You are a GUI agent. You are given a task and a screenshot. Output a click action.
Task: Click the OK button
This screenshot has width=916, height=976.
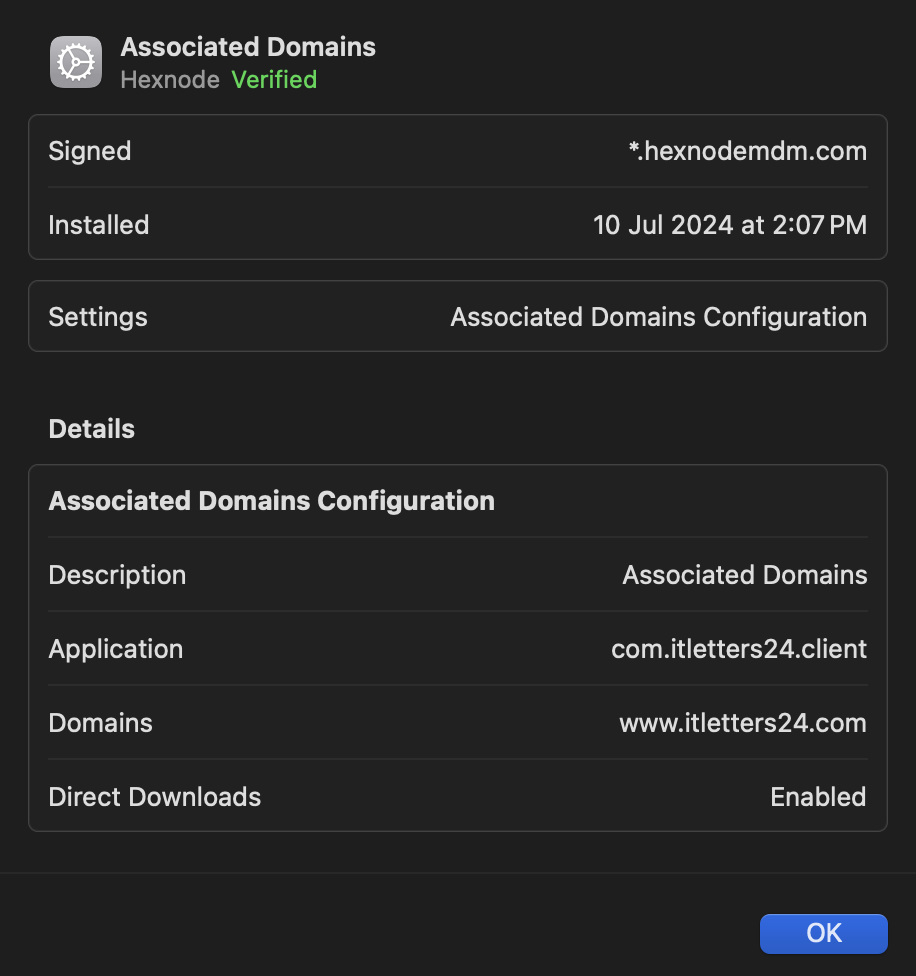click(823, 933)
